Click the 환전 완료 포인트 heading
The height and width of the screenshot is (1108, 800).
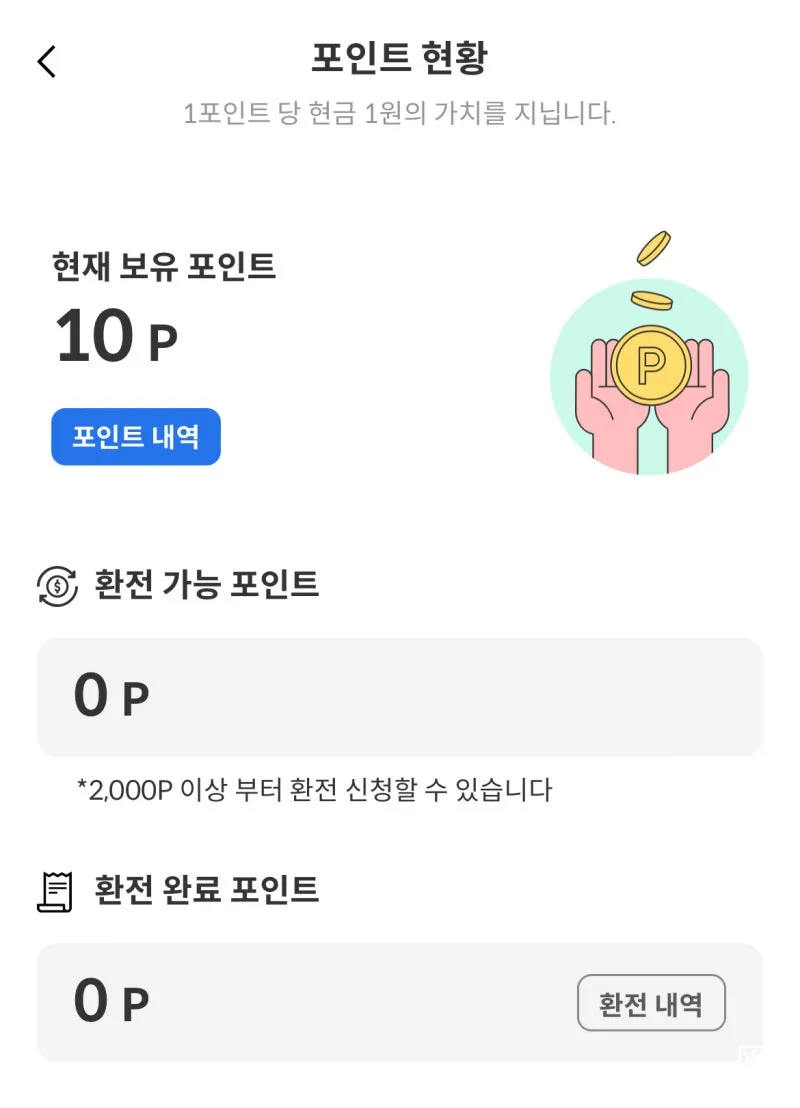pyautogui.click(x=206, y=890)
